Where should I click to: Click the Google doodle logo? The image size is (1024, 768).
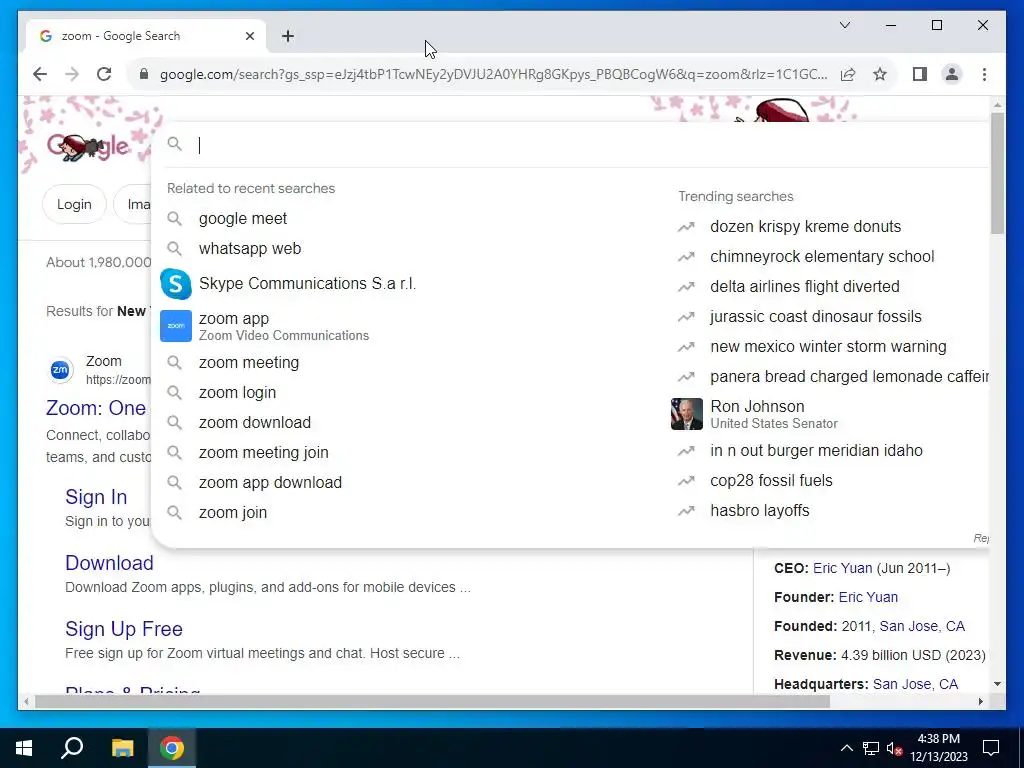[87, 146]
